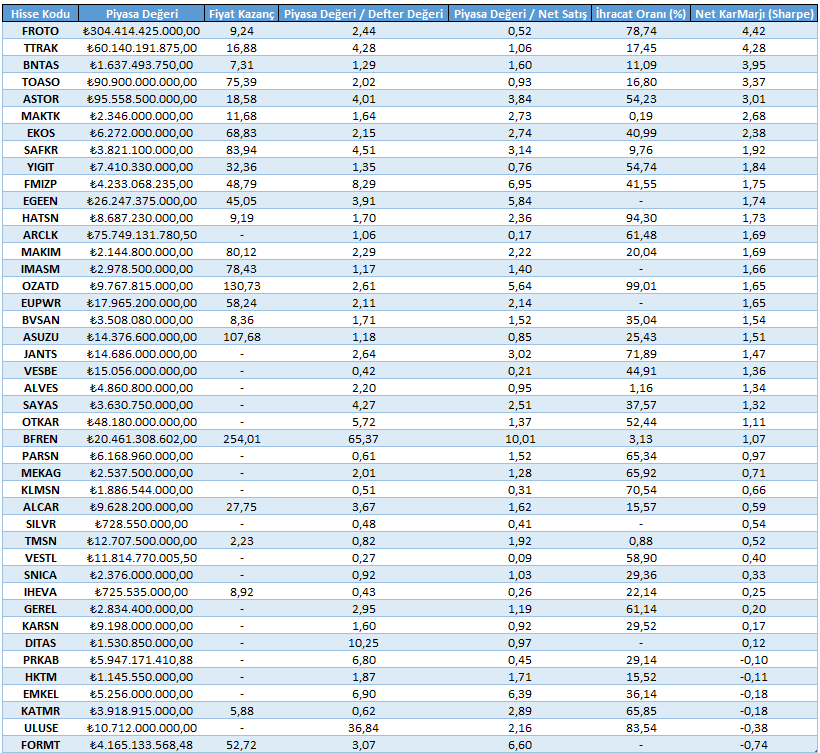Image resolution: width=820 pixels, height=753 pixels.
Task: Select the KARSN ticker cell
Action: (40, 626)
